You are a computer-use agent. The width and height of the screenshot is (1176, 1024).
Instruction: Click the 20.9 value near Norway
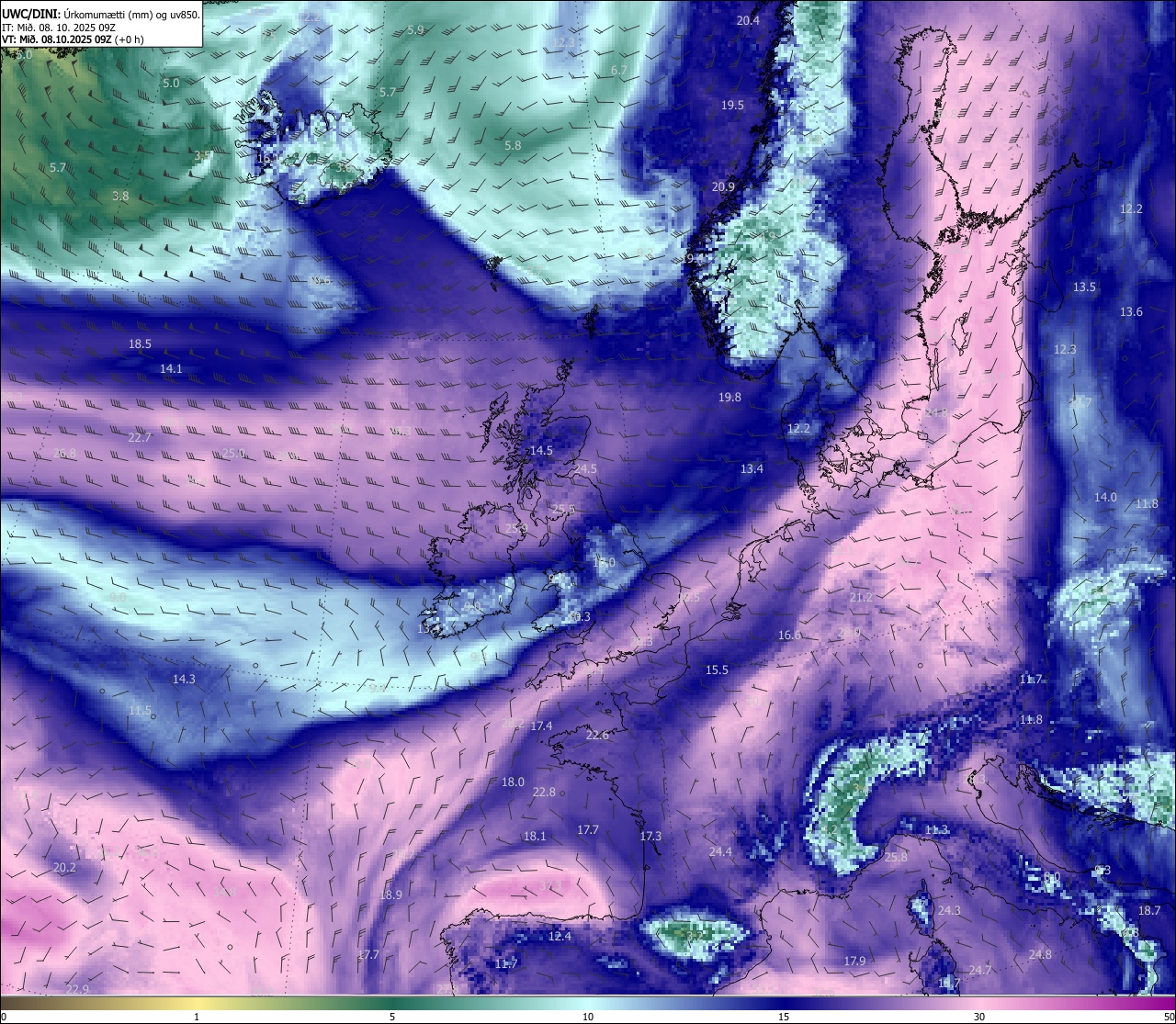[x=723, y=186]
